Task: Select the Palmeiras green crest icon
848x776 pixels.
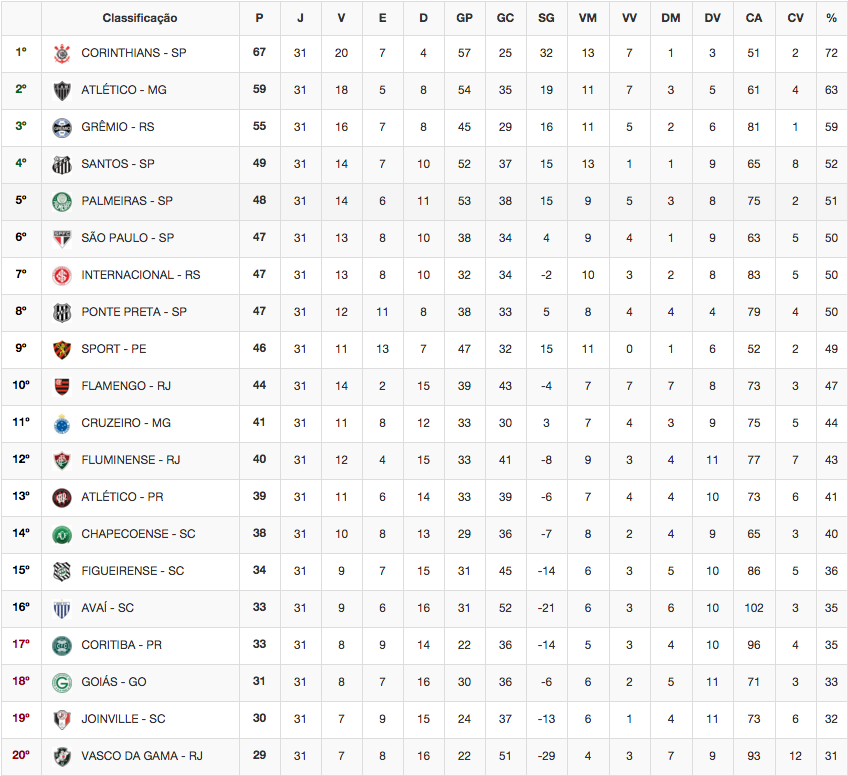Action: click(62, 201)
